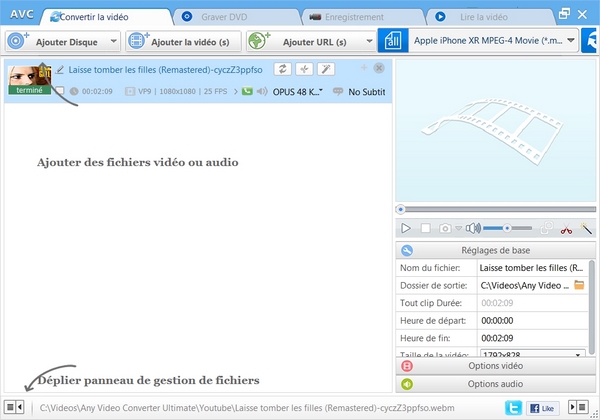Screen dimensions: 600x420
Task: Expand the Options vidéo section
Action: (x=496, y=366)
